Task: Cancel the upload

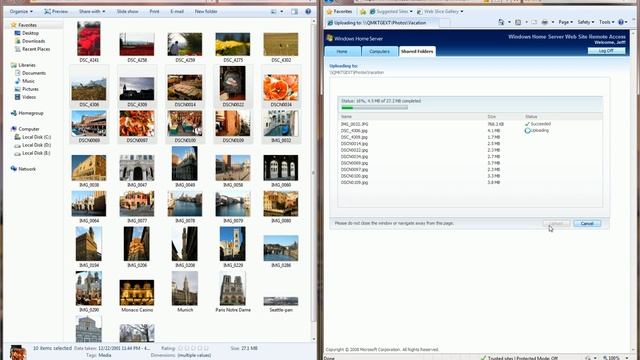Action: coord(587,223)
